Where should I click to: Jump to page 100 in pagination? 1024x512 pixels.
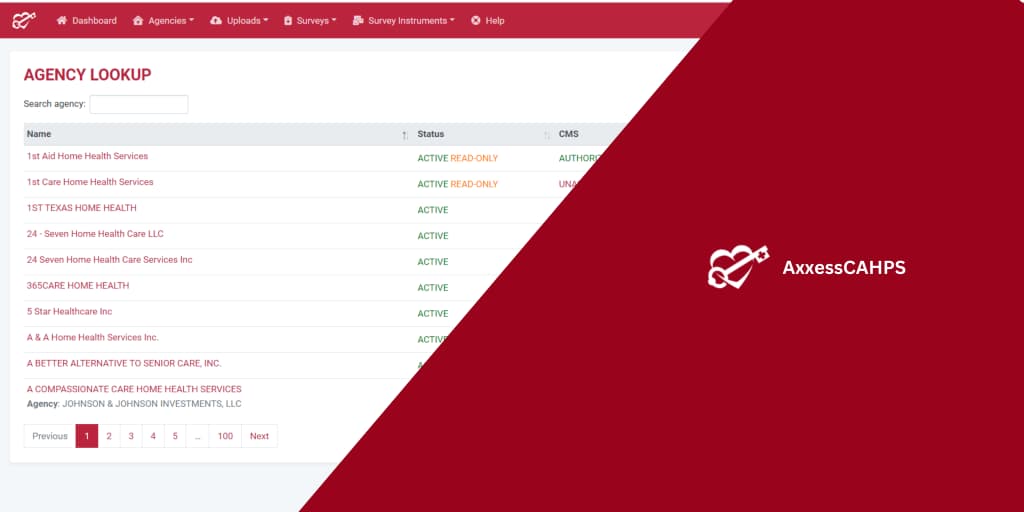pos(225,436)
